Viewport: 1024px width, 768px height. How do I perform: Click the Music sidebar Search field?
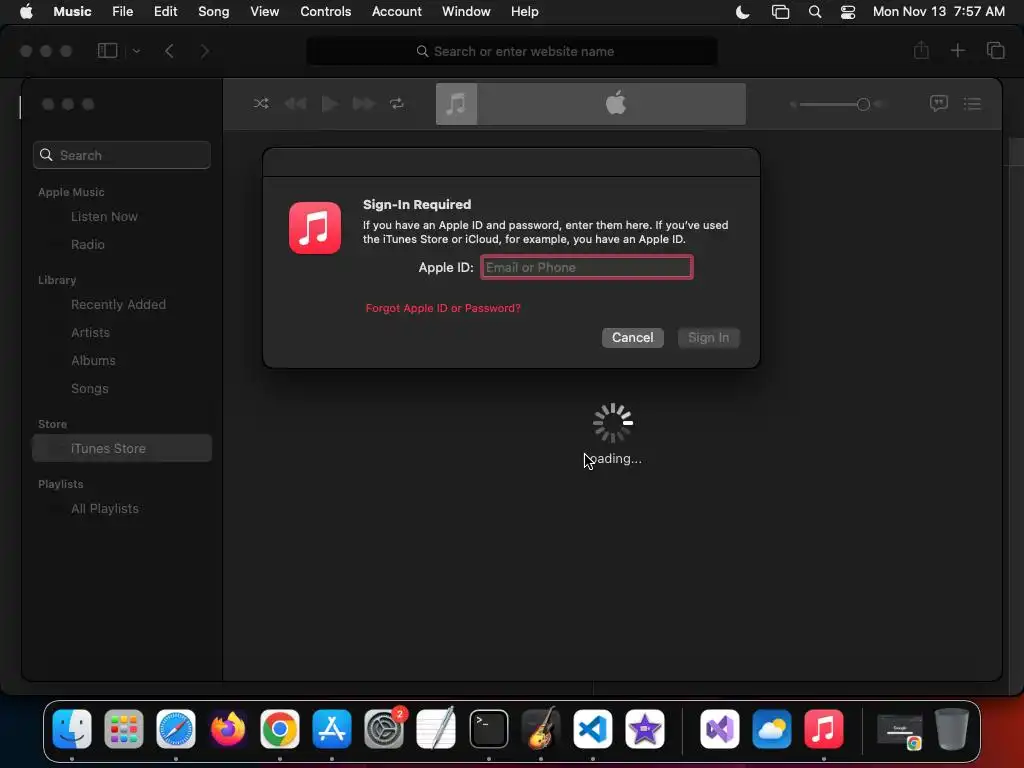tap(121, 155)
